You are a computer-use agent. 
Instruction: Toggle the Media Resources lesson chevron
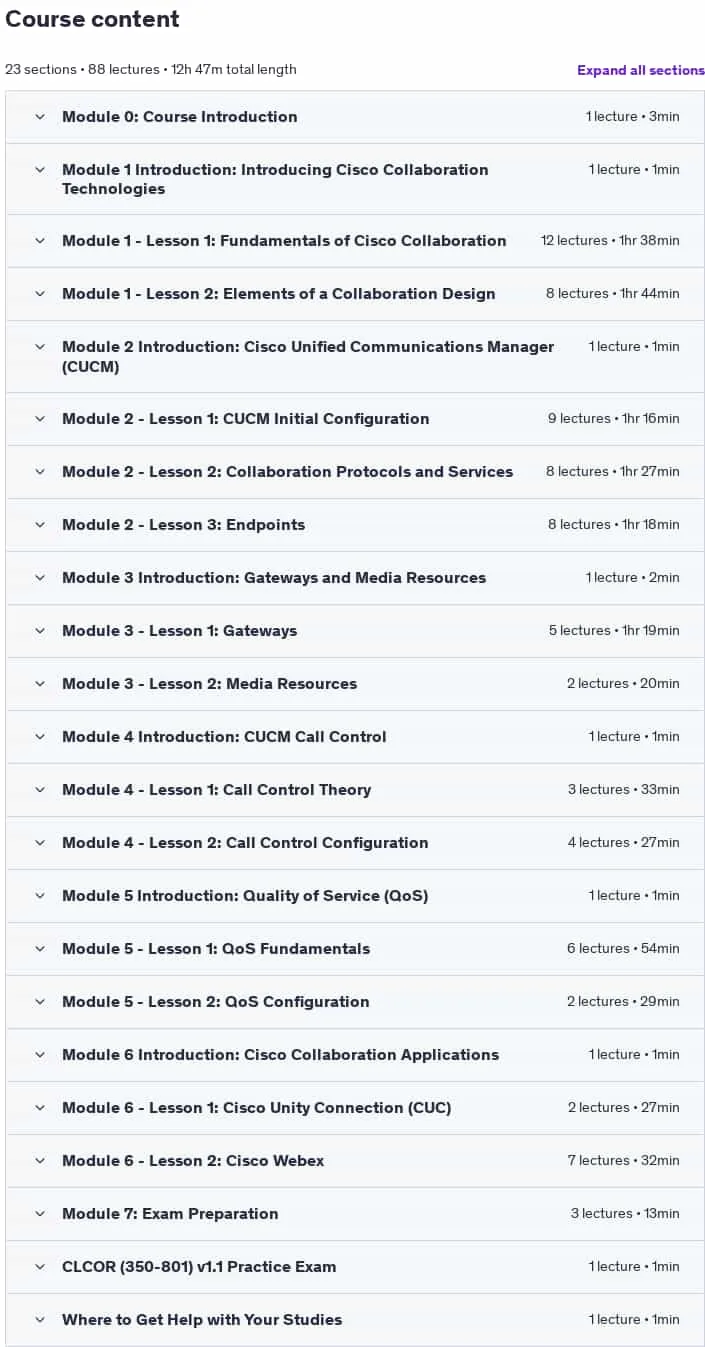click(40, 684)
